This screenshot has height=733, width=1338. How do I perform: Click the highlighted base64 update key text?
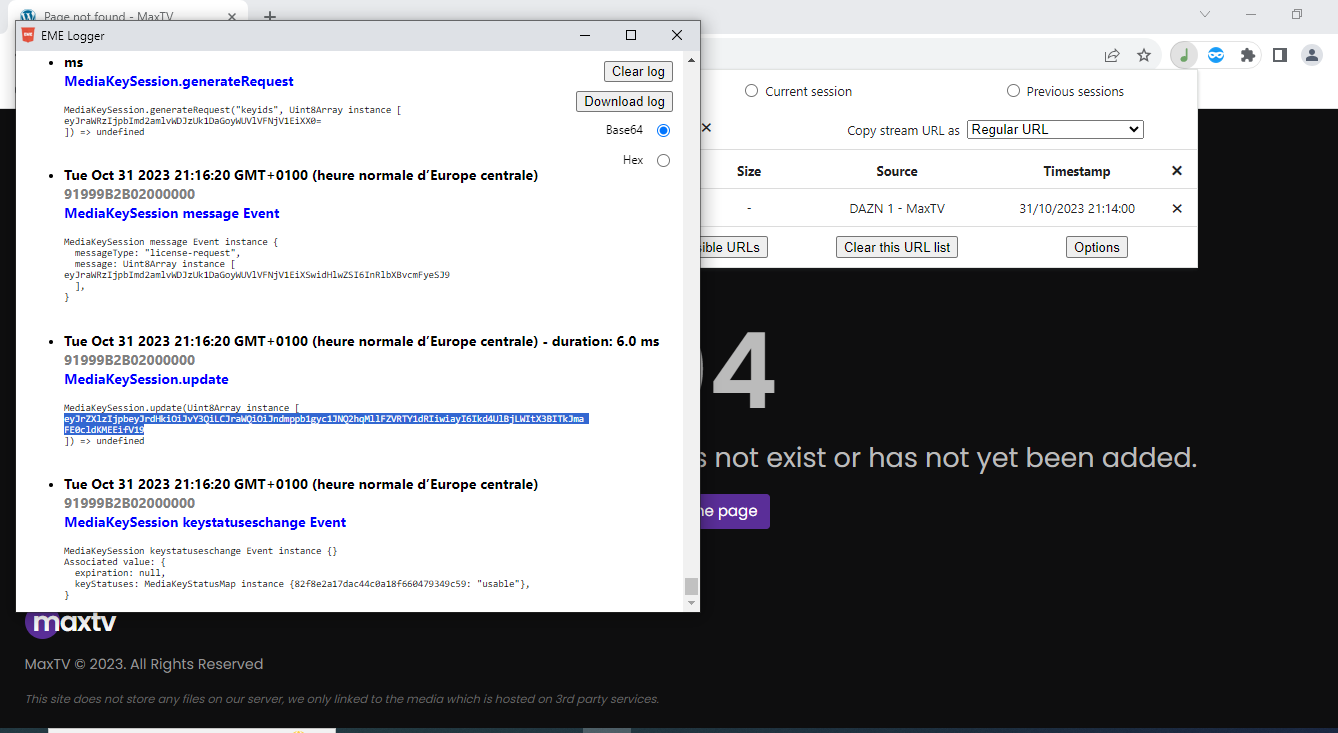(x=326, y=424)
